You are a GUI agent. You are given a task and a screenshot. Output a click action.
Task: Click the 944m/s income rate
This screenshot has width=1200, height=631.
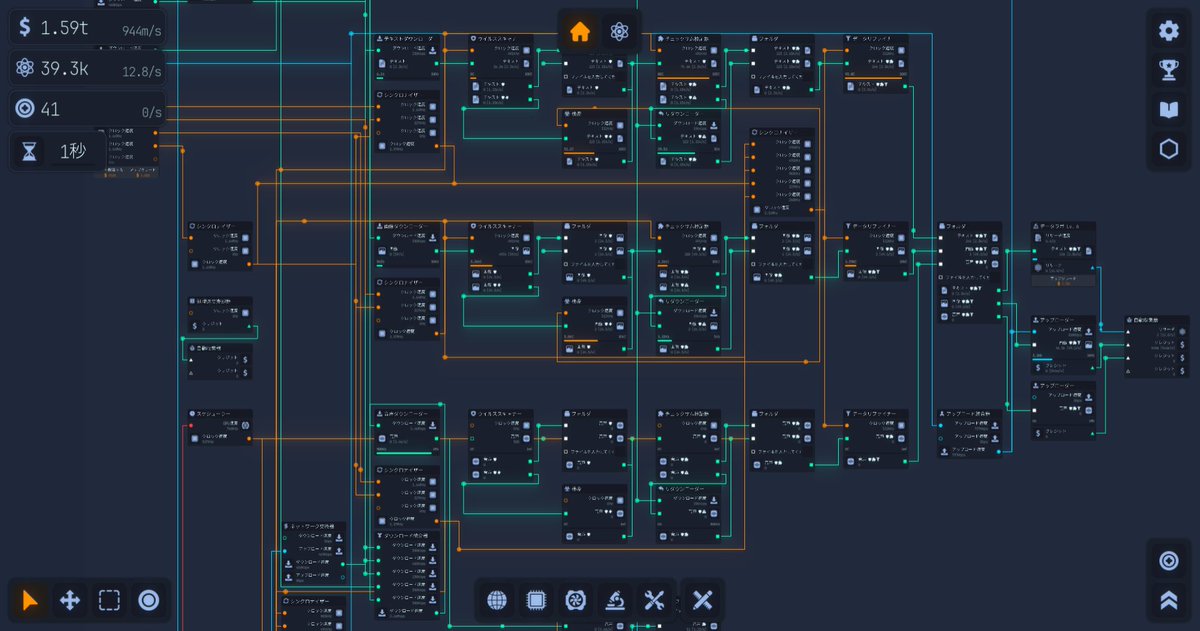pyautogui.click(x=143, y=31)
